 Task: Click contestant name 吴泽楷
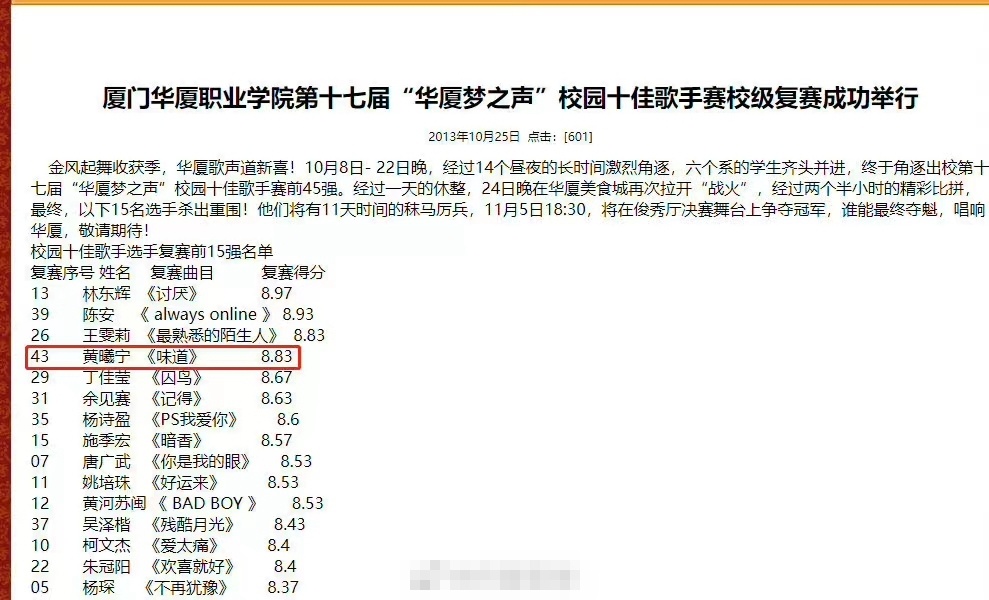(107, 524)
